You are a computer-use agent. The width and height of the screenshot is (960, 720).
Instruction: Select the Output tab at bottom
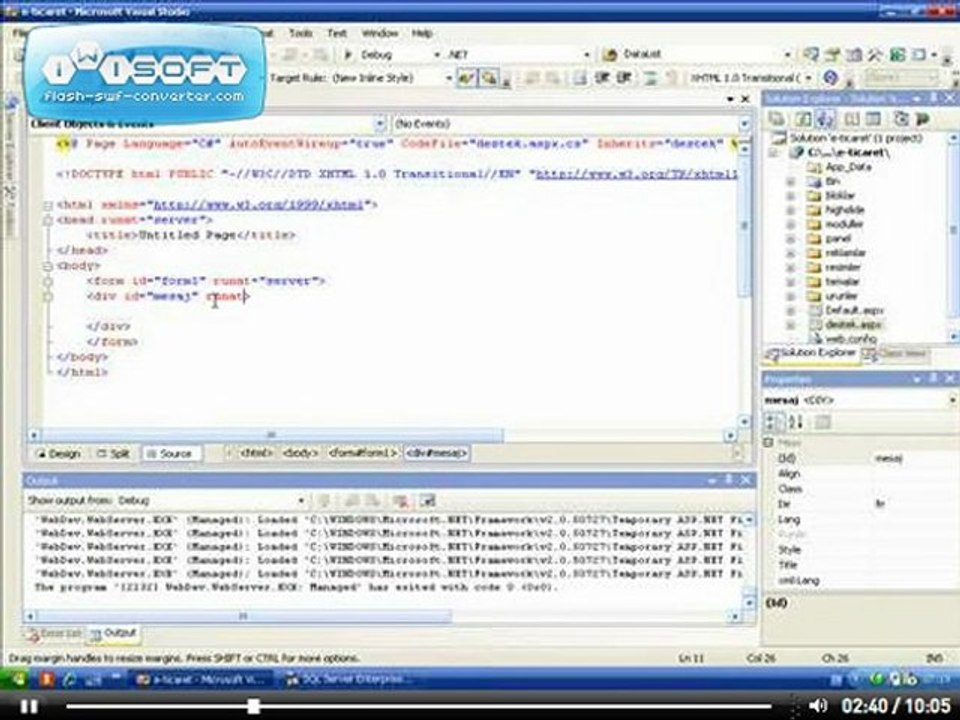(113, 634)
